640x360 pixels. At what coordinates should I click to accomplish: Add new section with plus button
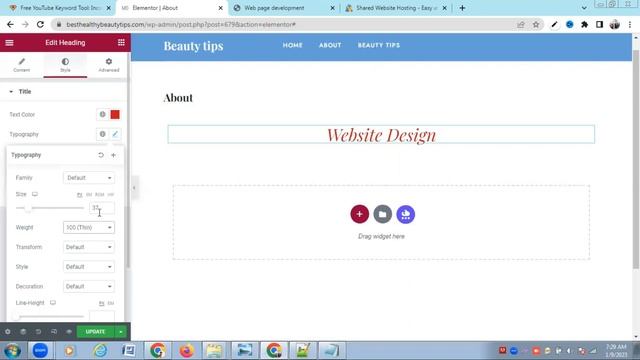(x=360, y=214)
